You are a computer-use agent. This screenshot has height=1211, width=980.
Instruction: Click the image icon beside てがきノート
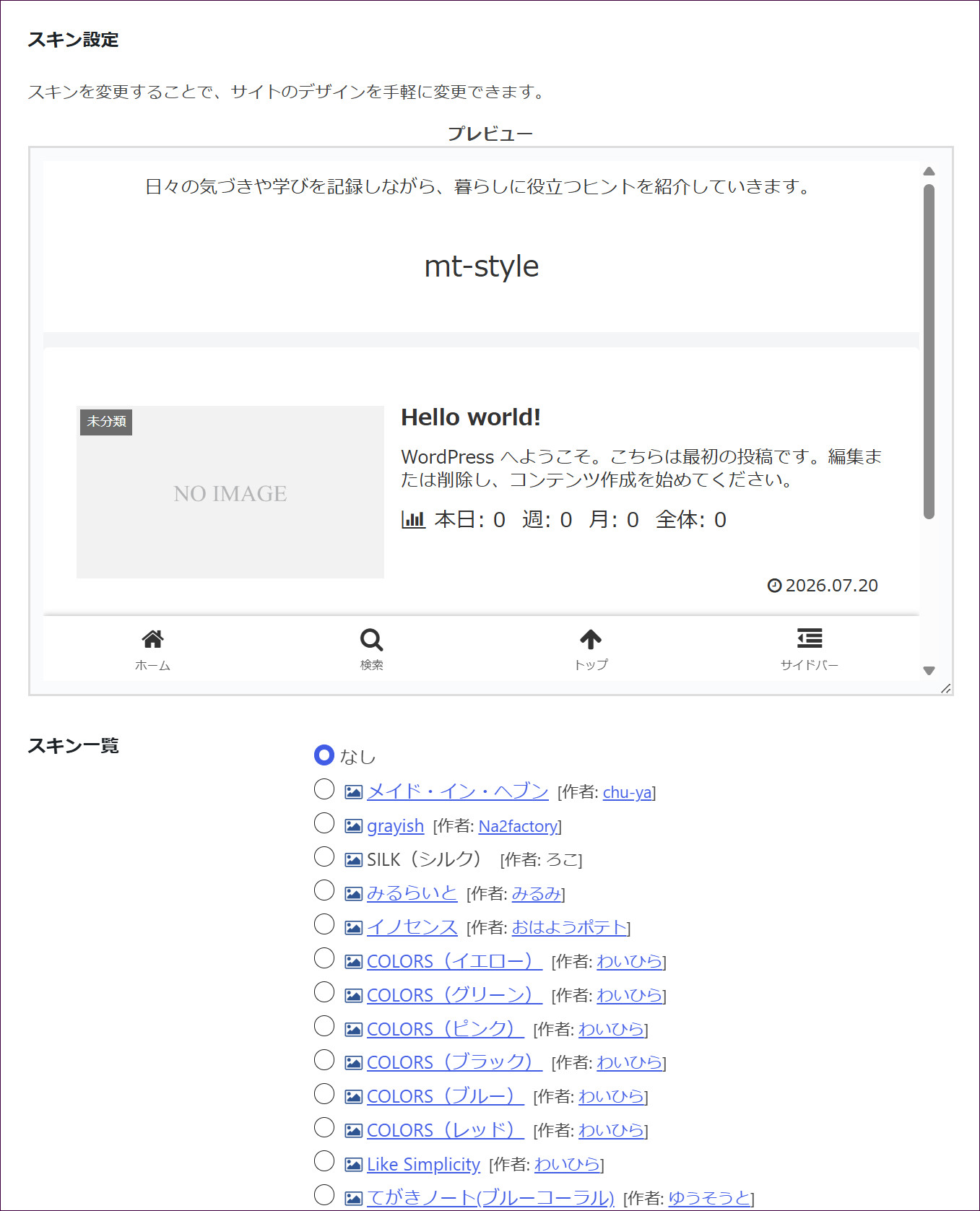(353, 1199)
